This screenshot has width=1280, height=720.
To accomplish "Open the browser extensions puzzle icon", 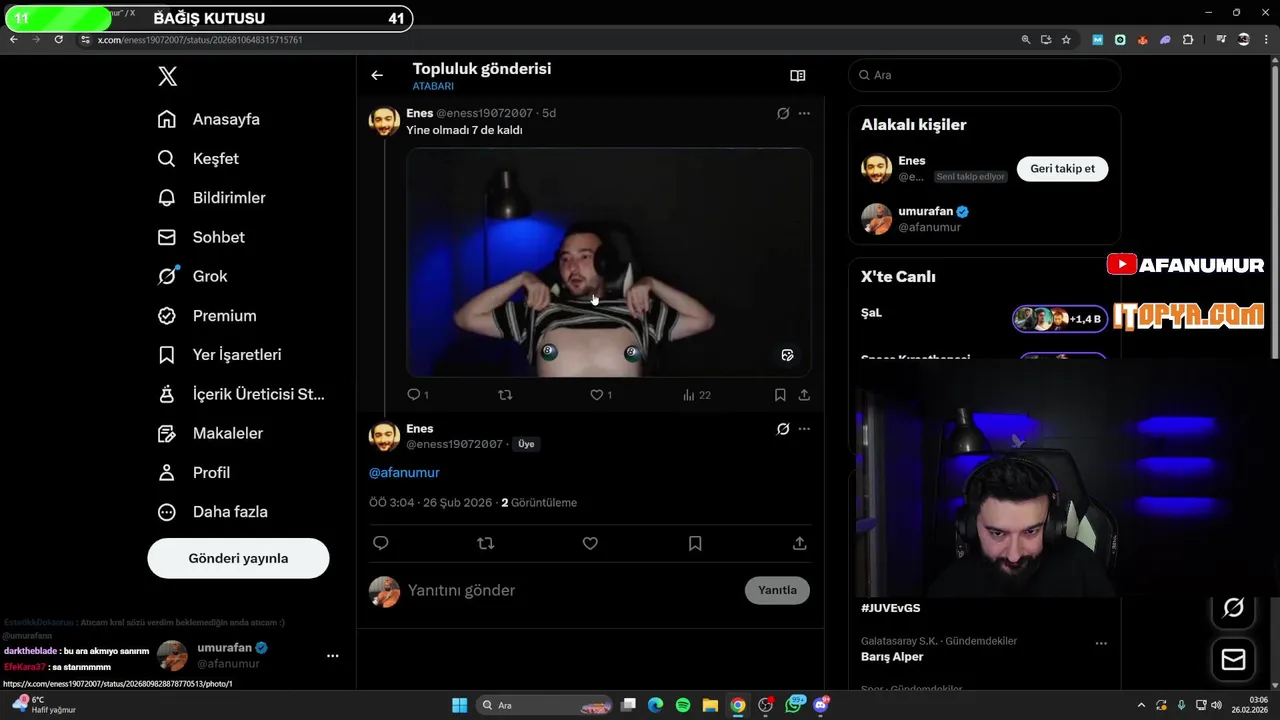I will 1188,40.
